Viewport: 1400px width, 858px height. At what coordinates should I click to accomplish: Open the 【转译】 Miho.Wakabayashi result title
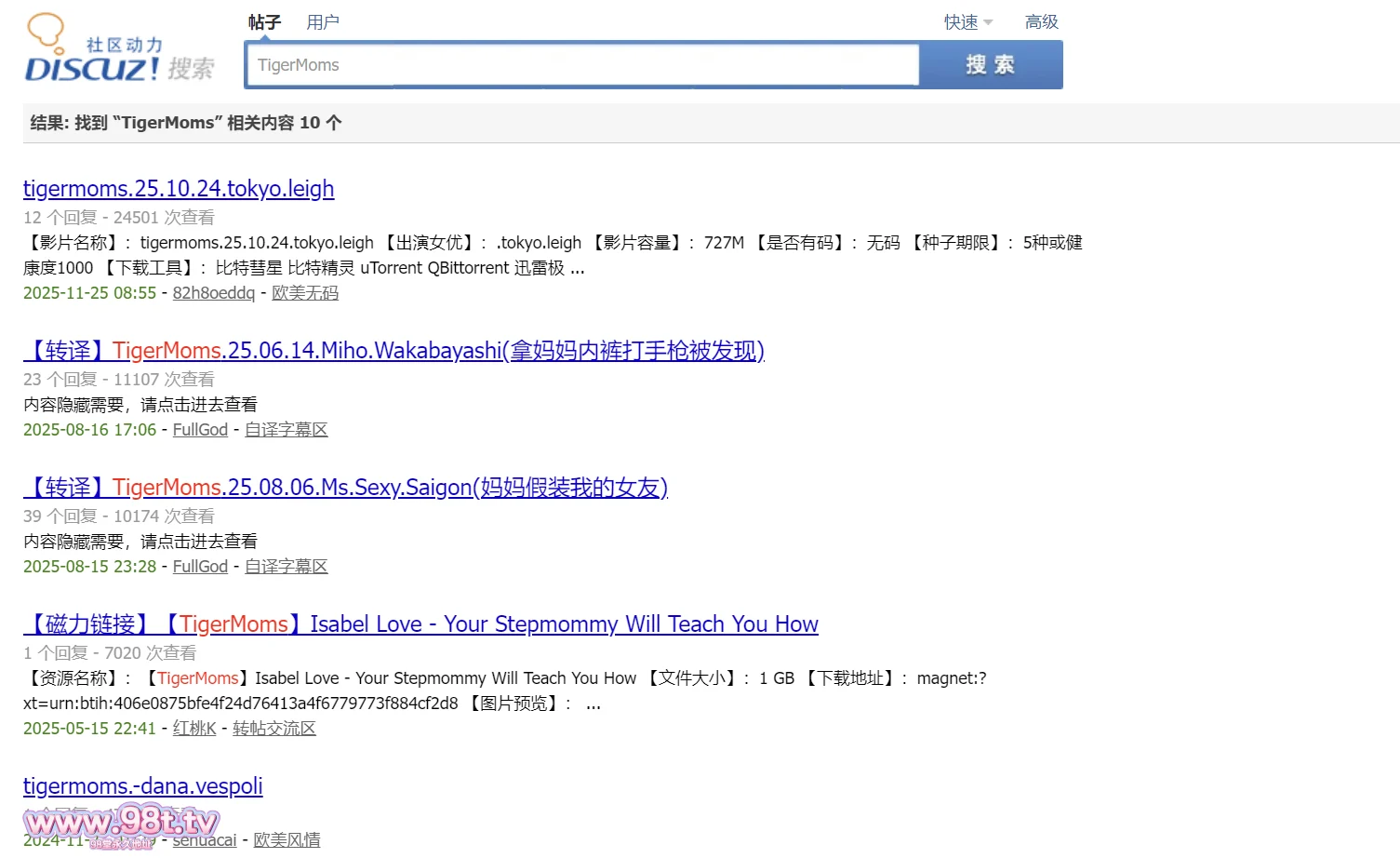(x=393, y=351)
